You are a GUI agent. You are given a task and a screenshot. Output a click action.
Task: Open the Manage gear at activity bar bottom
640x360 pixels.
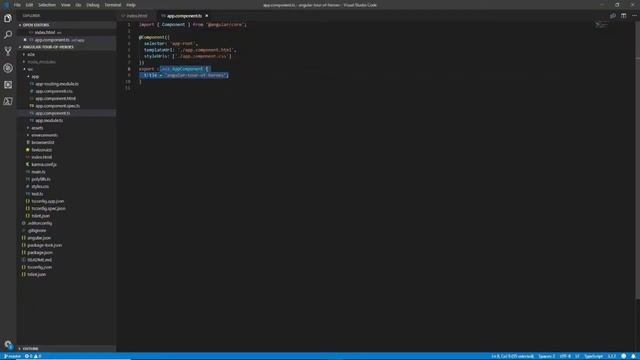click(x=8, y=344)
